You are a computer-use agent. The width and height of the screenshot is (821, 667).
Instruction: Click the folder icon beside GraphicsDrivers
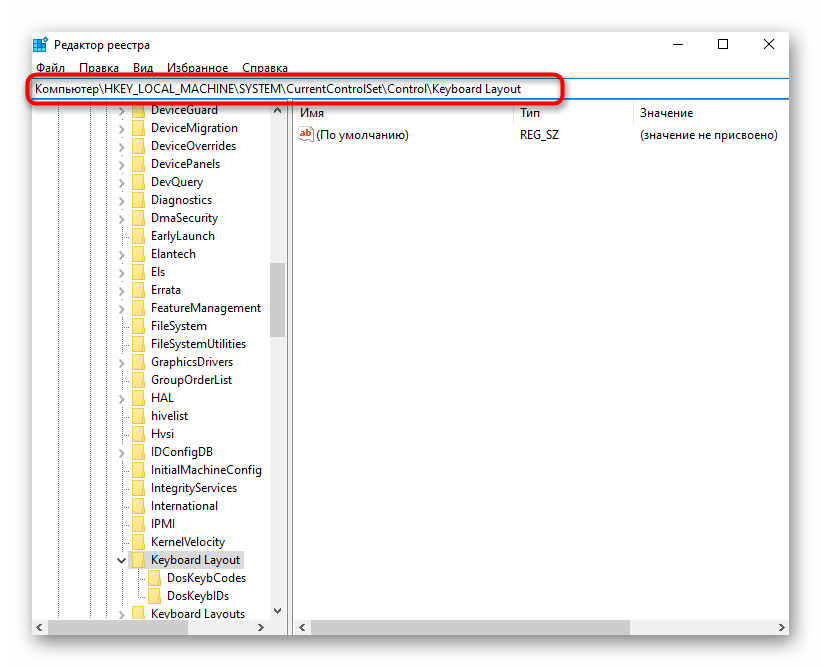coord(138,362)
